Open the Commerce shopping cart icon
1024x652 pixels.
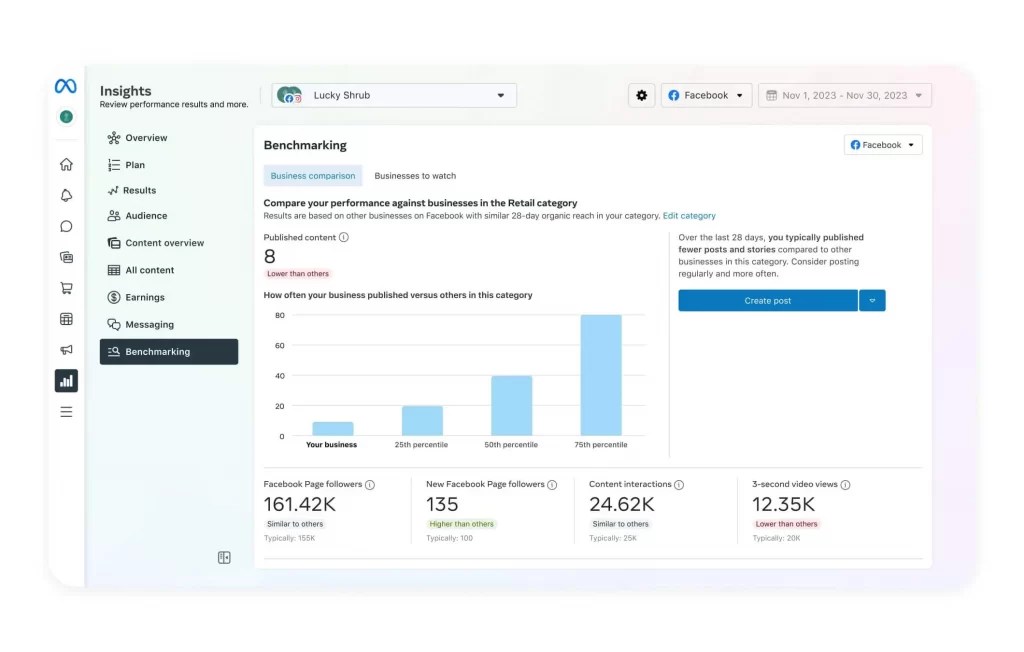tap(65, 288)
